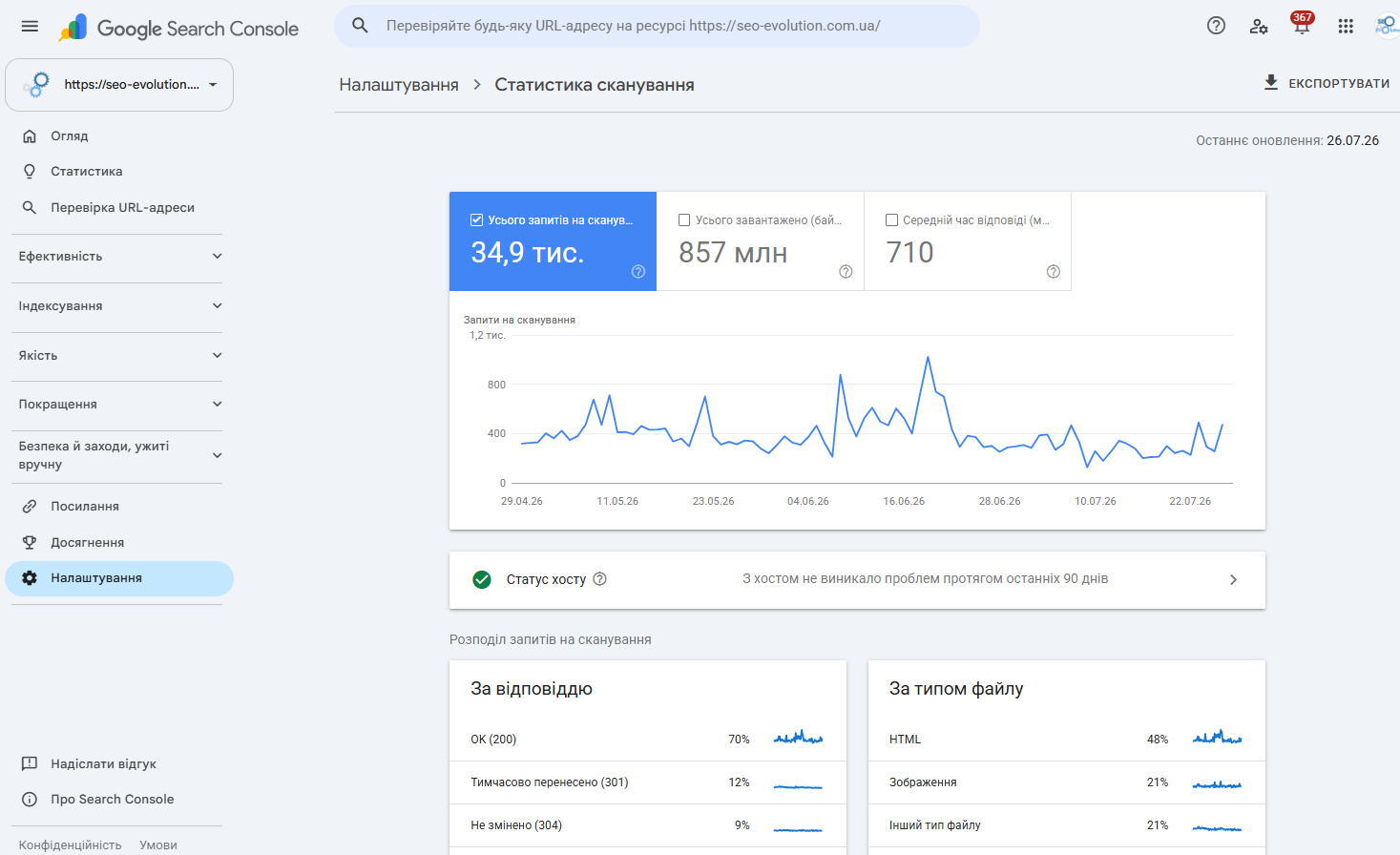
Task: Click the 34,9 тис. total value
Action: pos(528,252)
